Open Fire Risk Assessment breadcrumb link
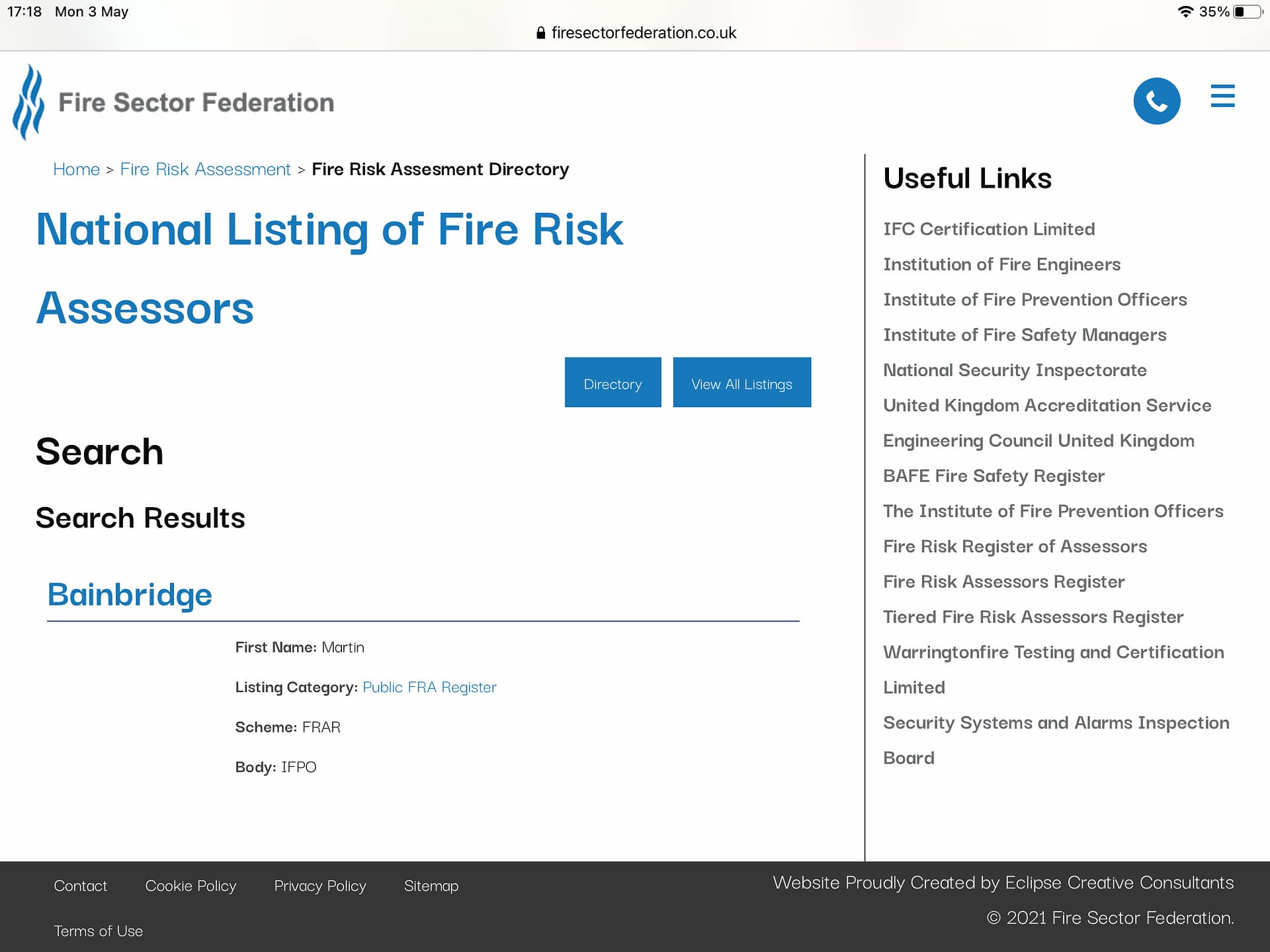This screenshot has height=952, width=1270. (x=205, y=169)
